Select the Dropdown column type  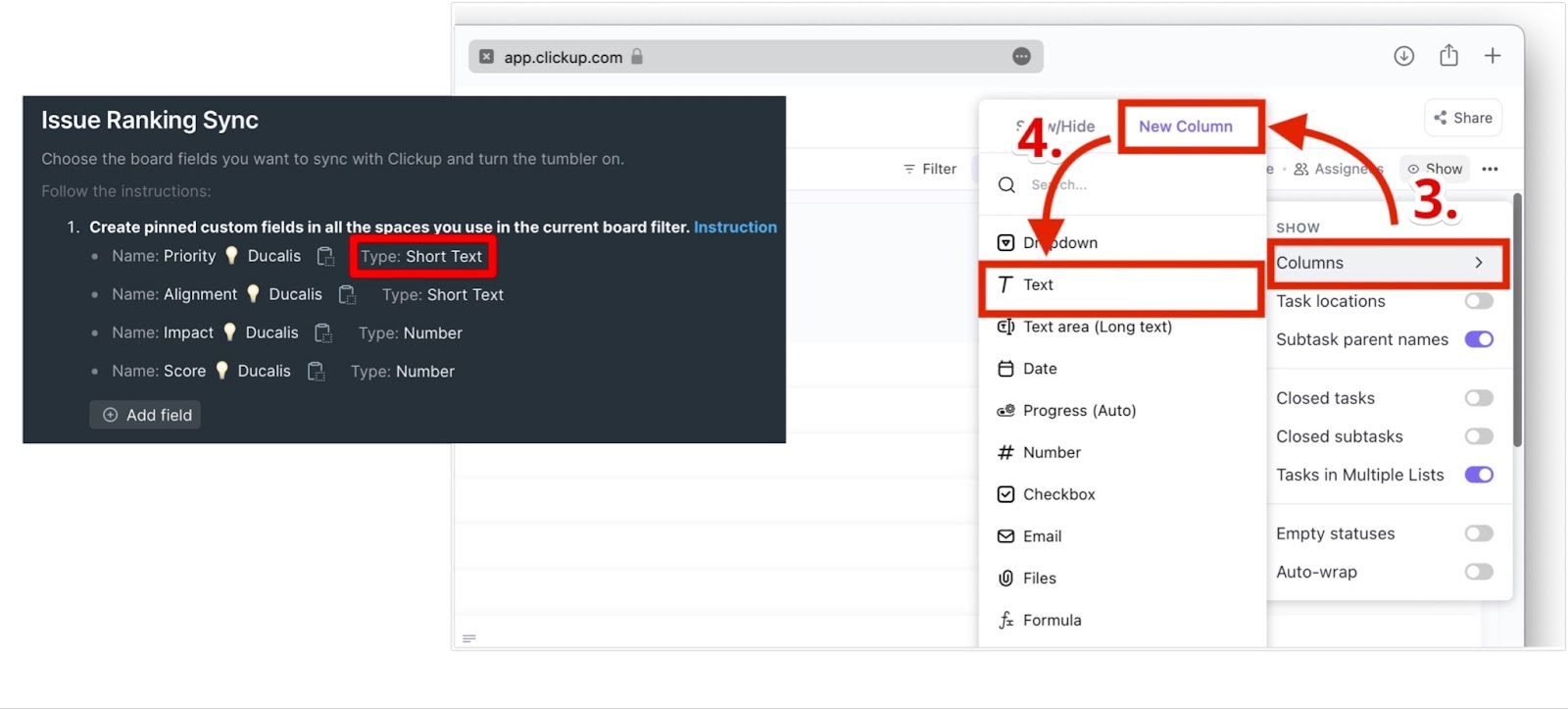pyautogui.click(x=1122, y=242)
